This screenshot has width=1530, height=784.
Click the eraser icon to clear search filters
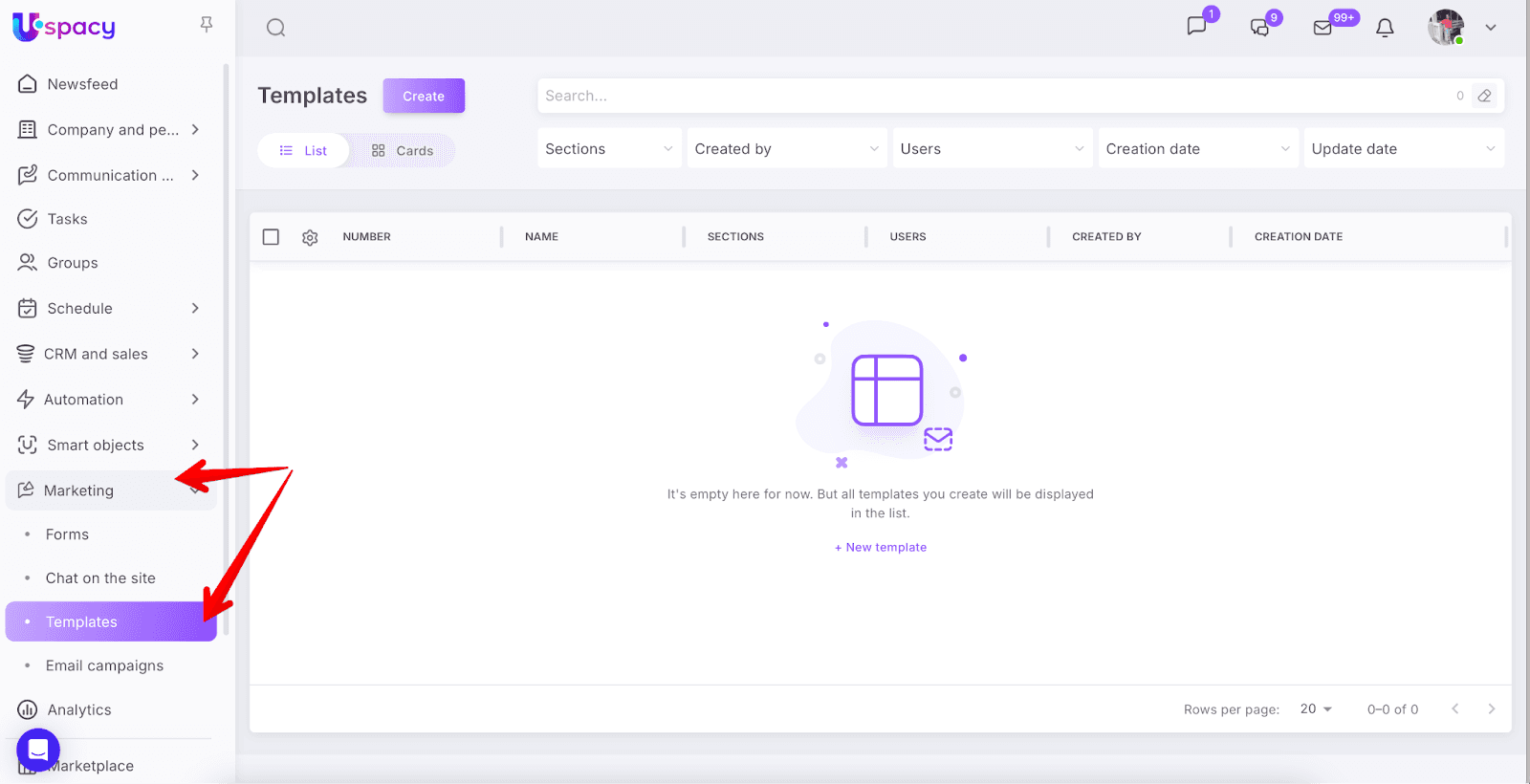[1484, 96]
